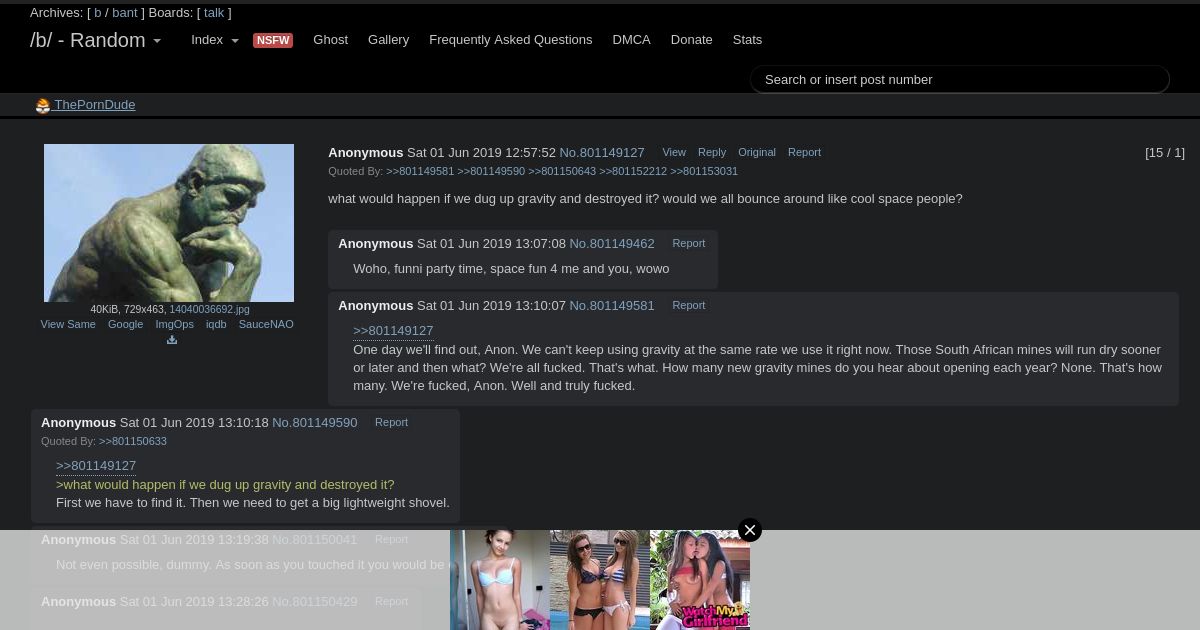1200x630 pixels.
Task: Visit ThePornDude link
Action: [95, 105]
